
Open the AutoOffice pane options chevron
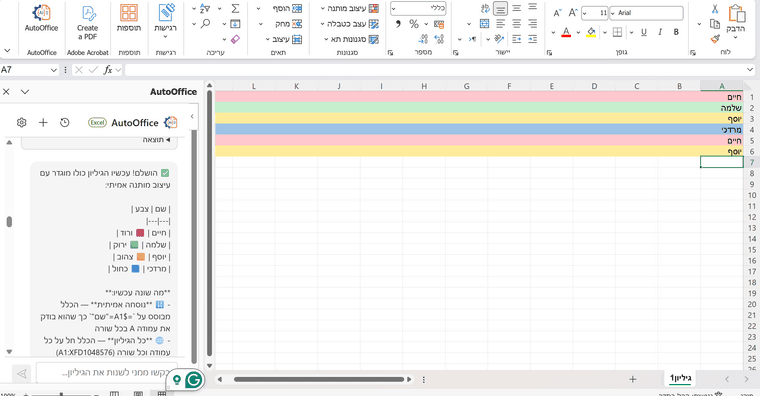click(25, 92)
